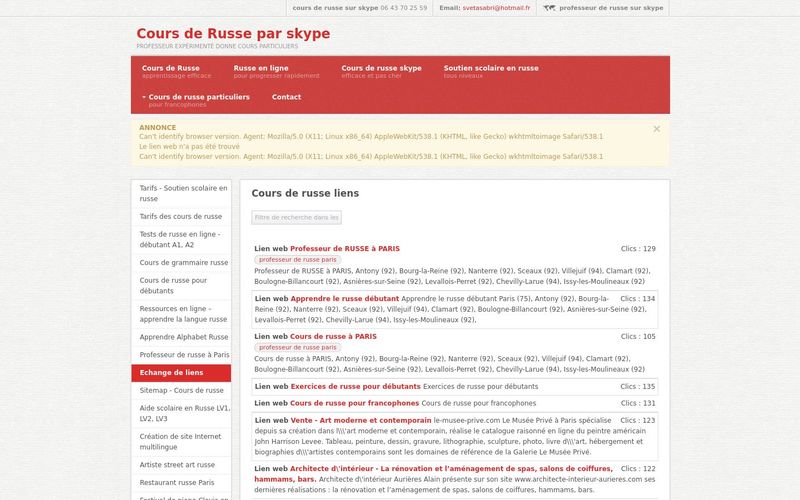Click the Clics : 131 counter

point(638,403)
